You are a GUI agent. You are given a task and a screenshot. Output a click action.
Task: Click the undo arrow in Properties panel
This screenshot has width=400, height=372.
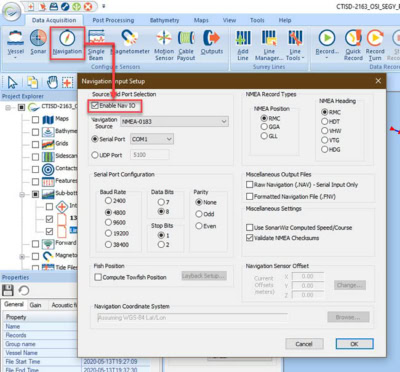pos(24,290)
